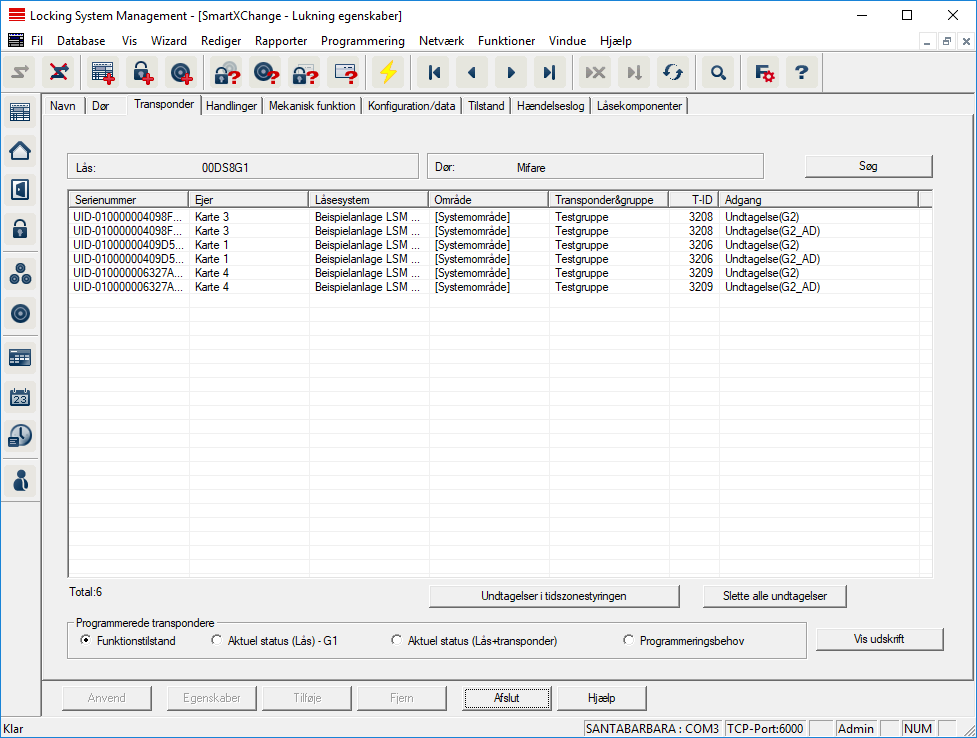Viewport: 977px width, 738px height.
Task: Open the Programmering menu
Action: tap(362, 41)
